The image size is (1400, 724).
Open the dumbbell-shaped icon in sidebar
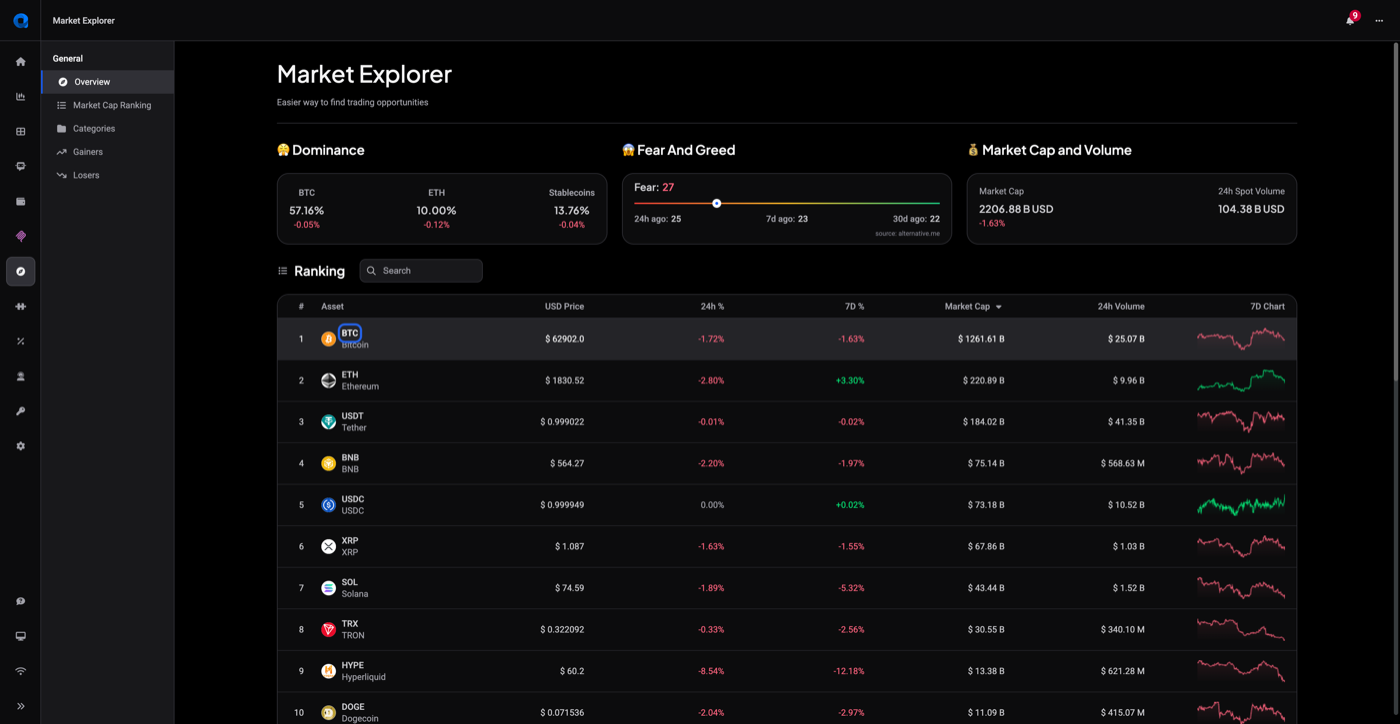point(20,307)
